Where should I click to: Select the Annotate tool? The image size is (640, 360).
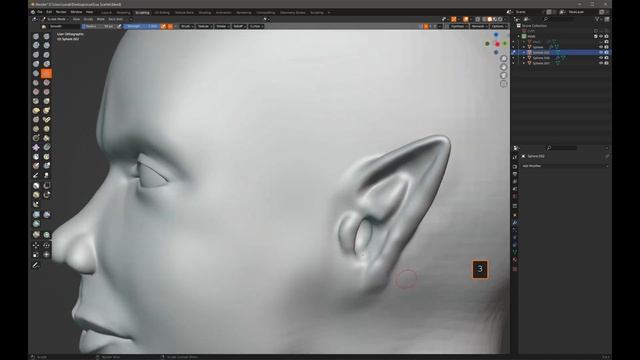36,265
